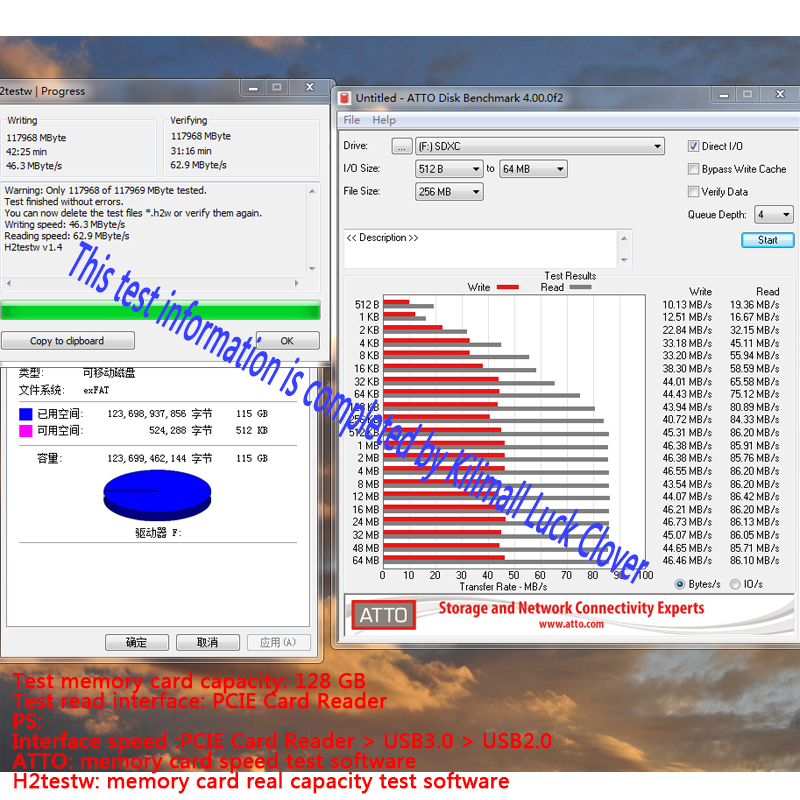Screen dimensions: 800x800
Task: Click the 64 MB read speed 86.10 MB/s
Action: point(754,560)
